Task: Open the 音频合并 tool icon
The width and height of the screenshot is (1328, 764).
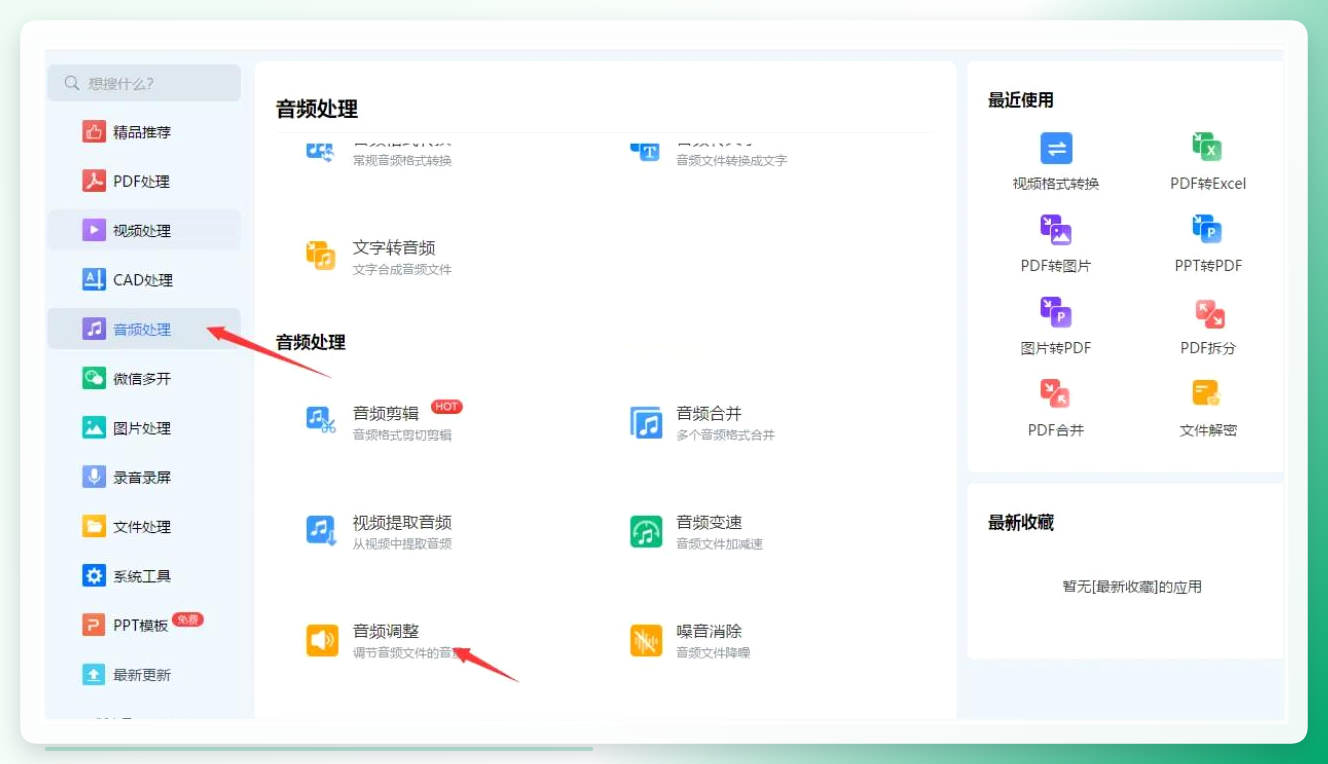Action: pyautogui.click(x=646, y=422)
